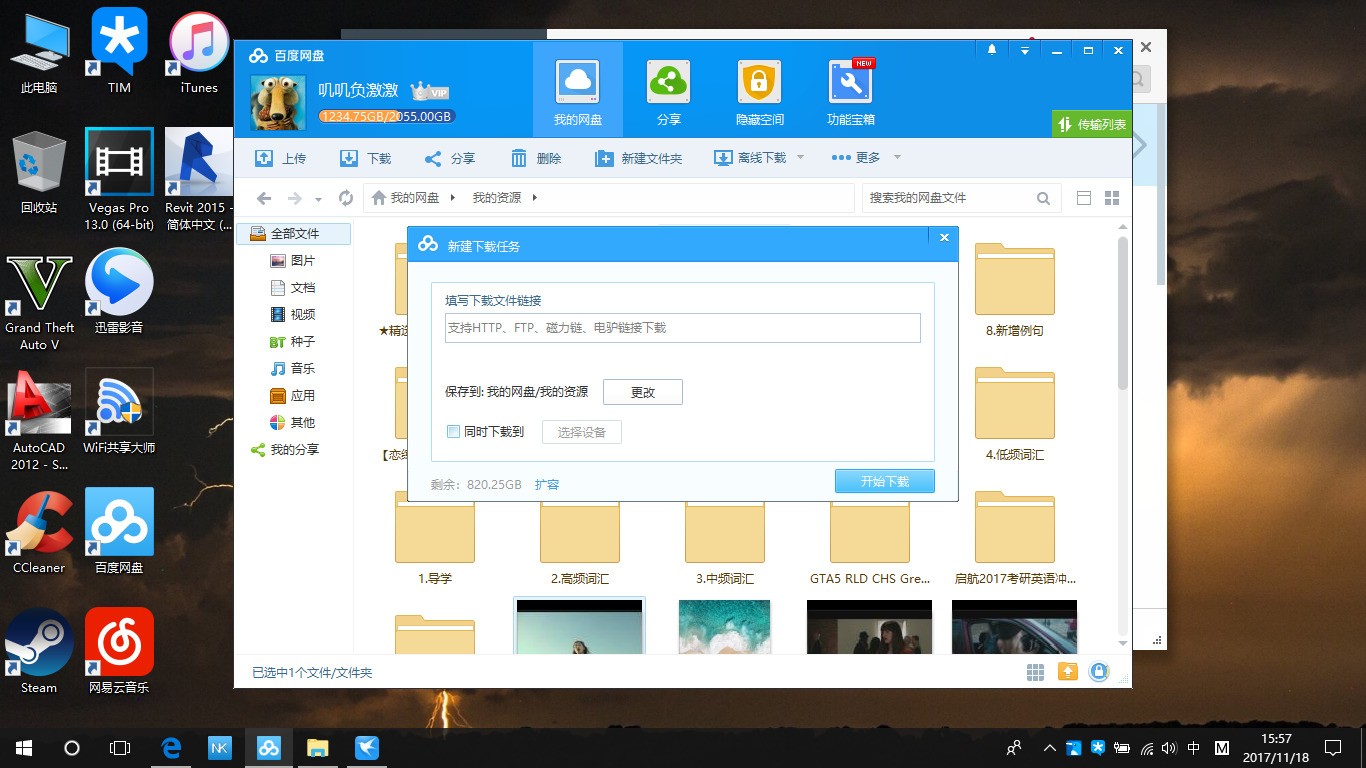Screen dimensions: 1366x768
Task: Open the 隐藏空间 tab
Action: (x=759, y=93)
